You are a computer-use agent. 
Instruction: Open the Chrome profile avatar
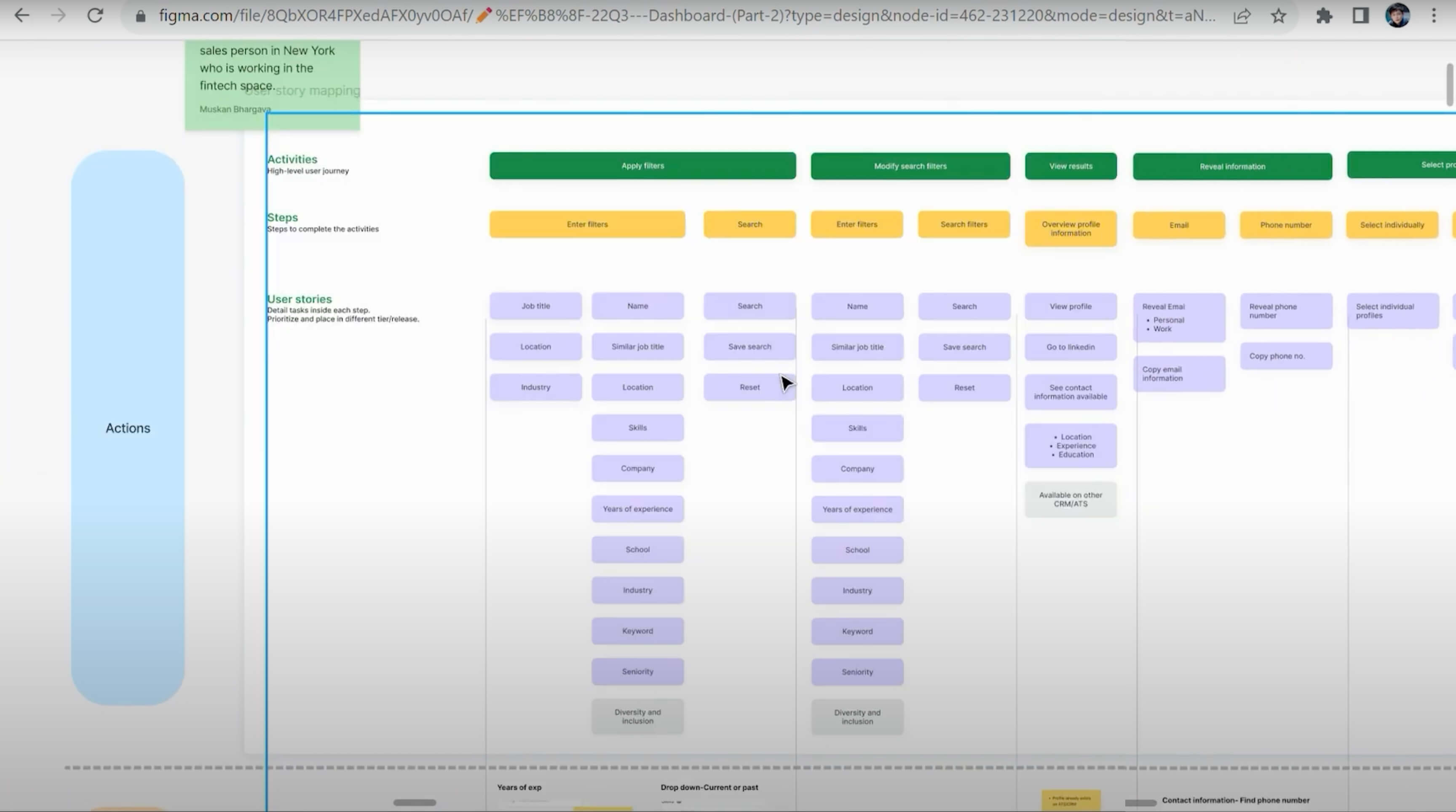[1397, 15]
